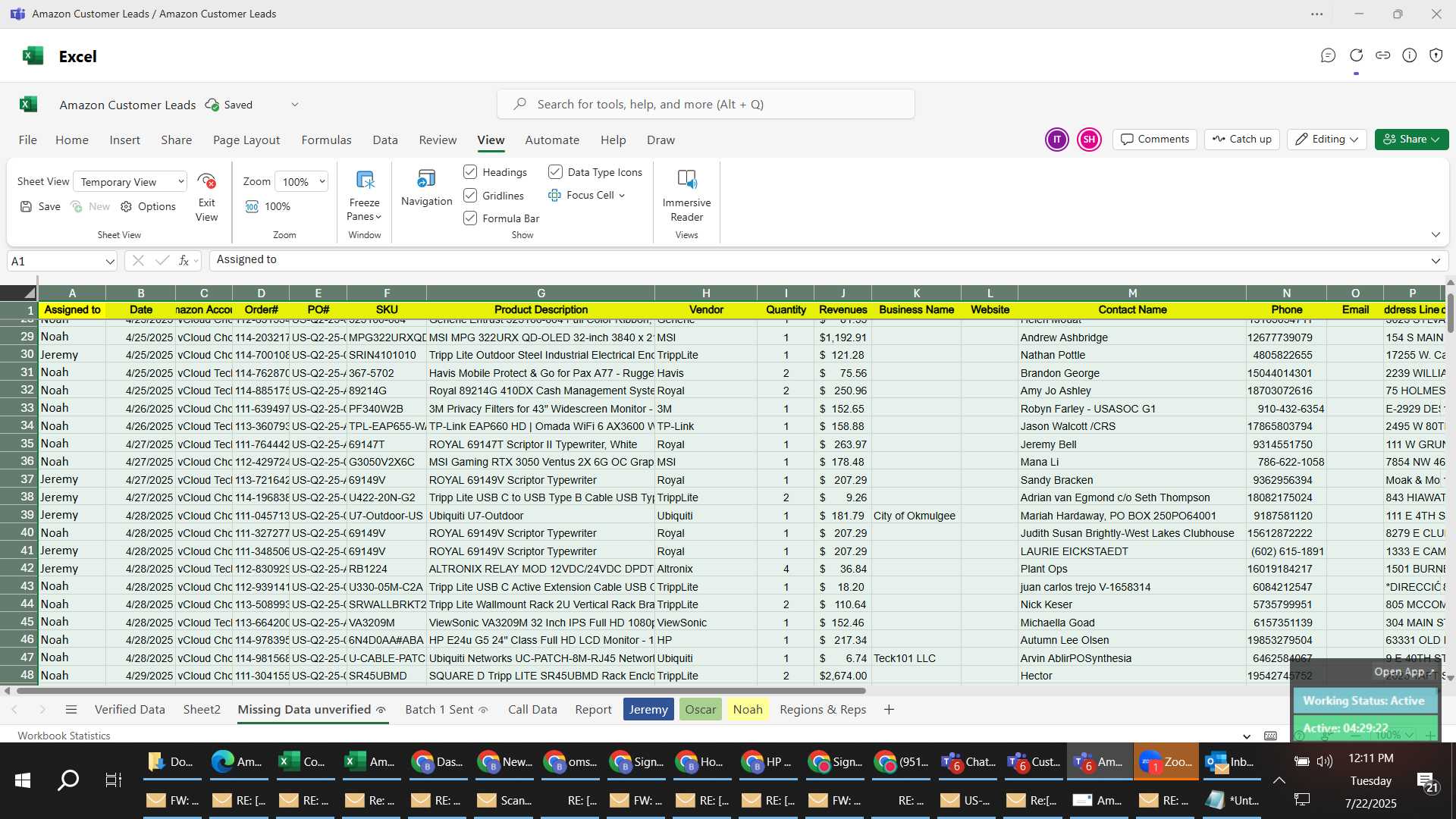
Task: Click the Reload tab icon
Action: point(1356,55)
